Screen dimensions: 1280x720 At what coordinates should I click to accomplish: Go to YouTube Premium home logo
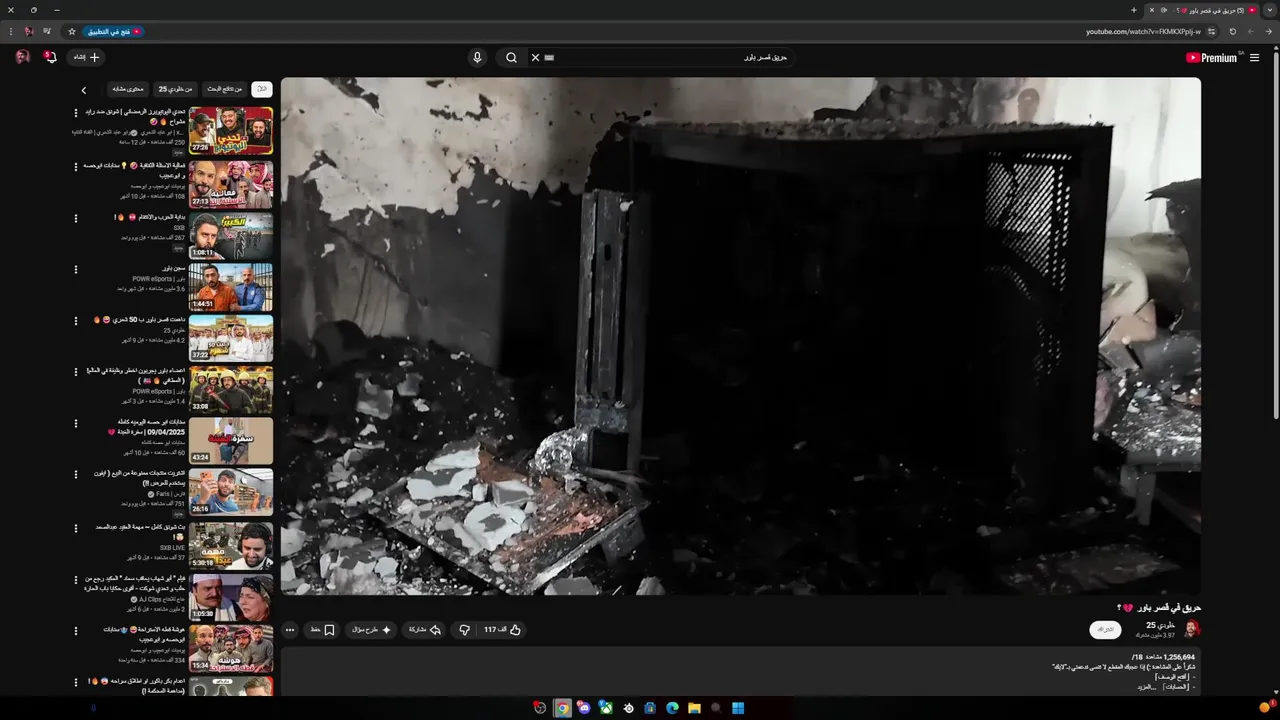coord(1212,58)
